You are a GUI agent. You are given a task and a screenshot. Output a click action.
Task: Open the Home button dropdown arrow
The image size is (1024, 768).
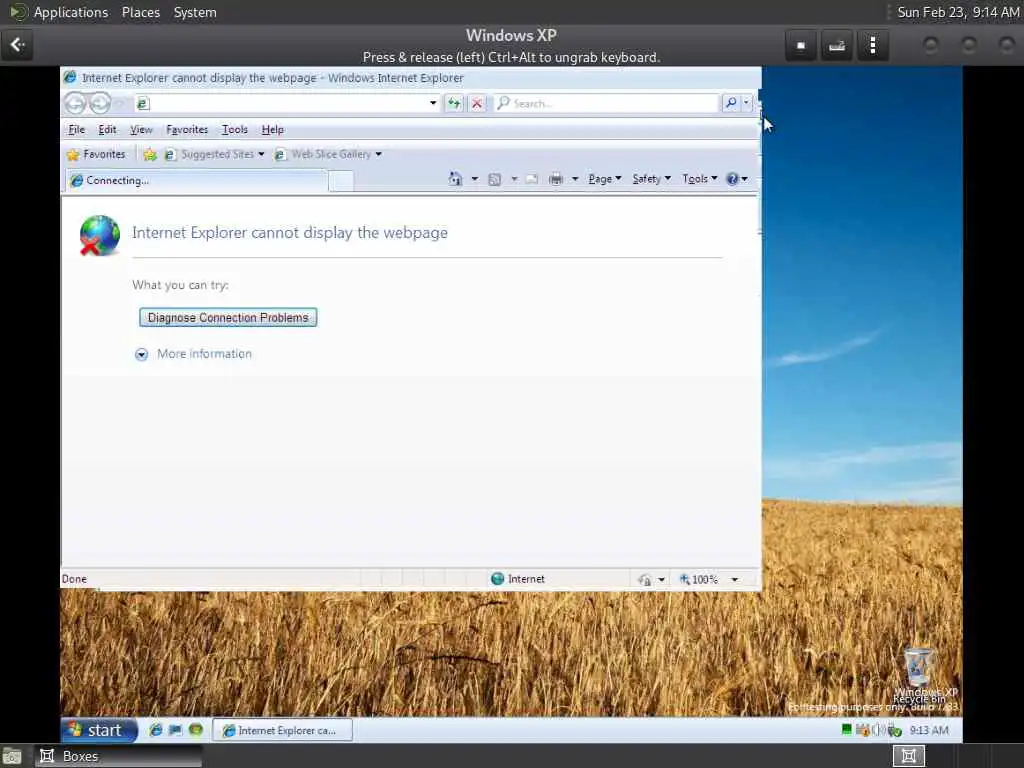475,179
